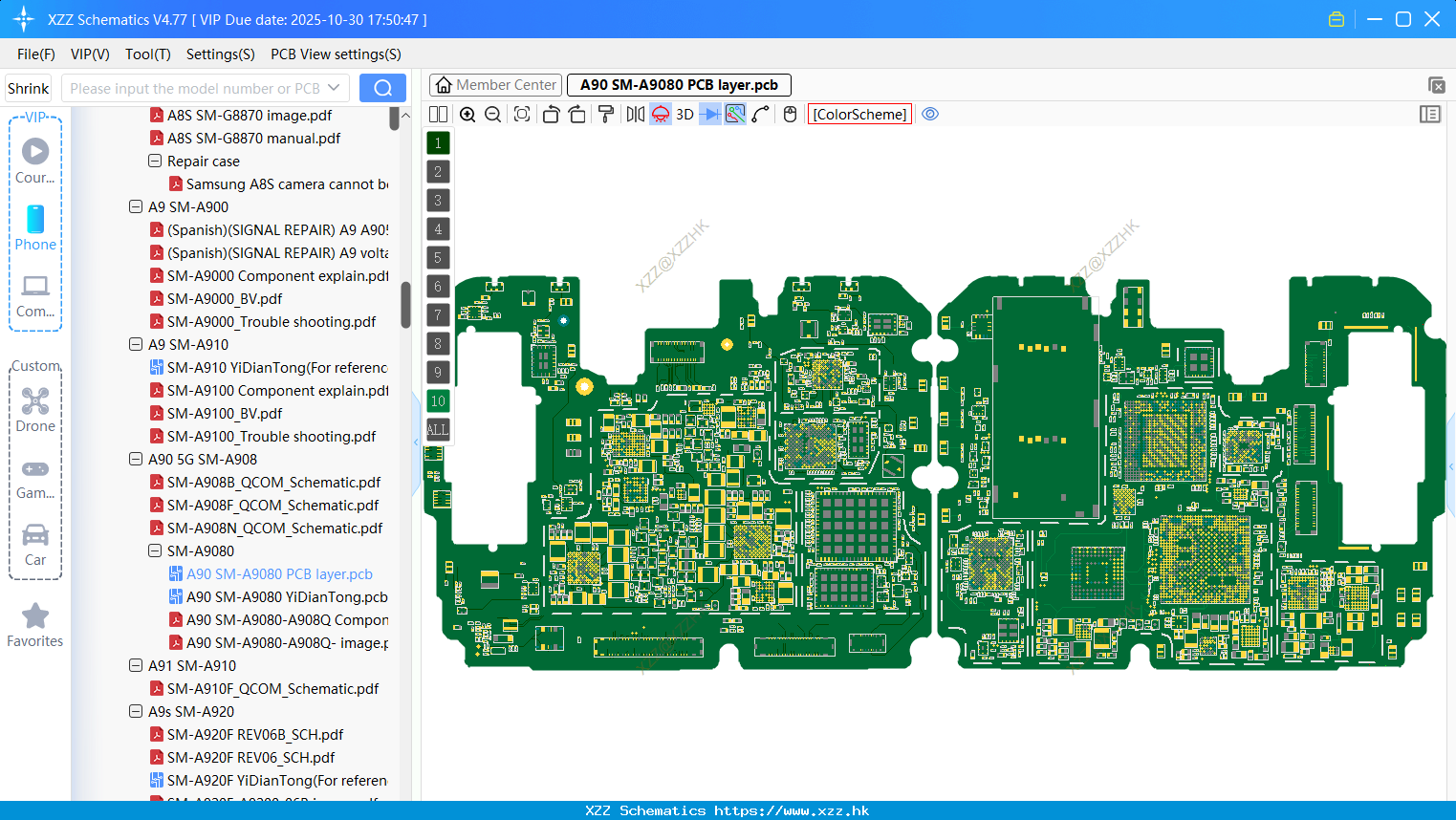Image resolution: width=1456 pixels, height=820 pixels.
Task: Open the Settings(S) menu
Action: point(221,54)
